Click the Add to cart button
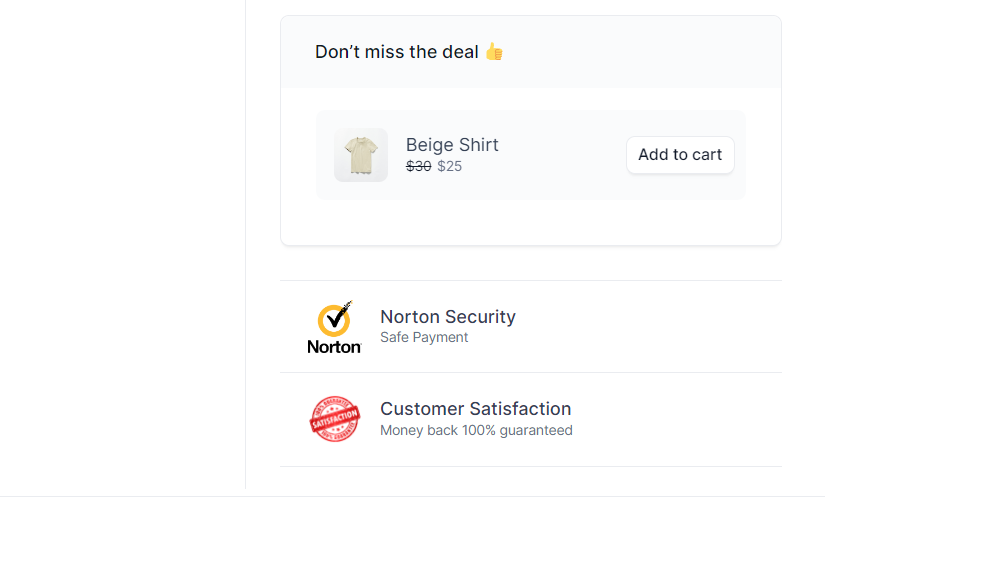 [680, 155]
